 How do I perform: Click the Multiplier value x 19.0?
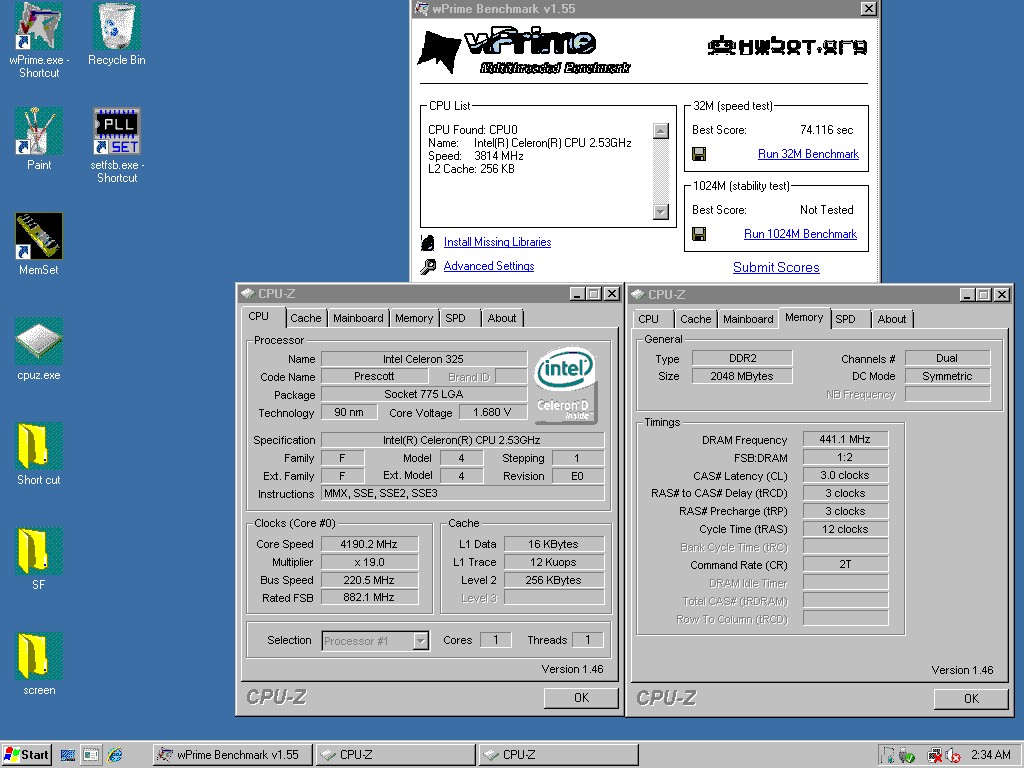click(x=369, y=562)
